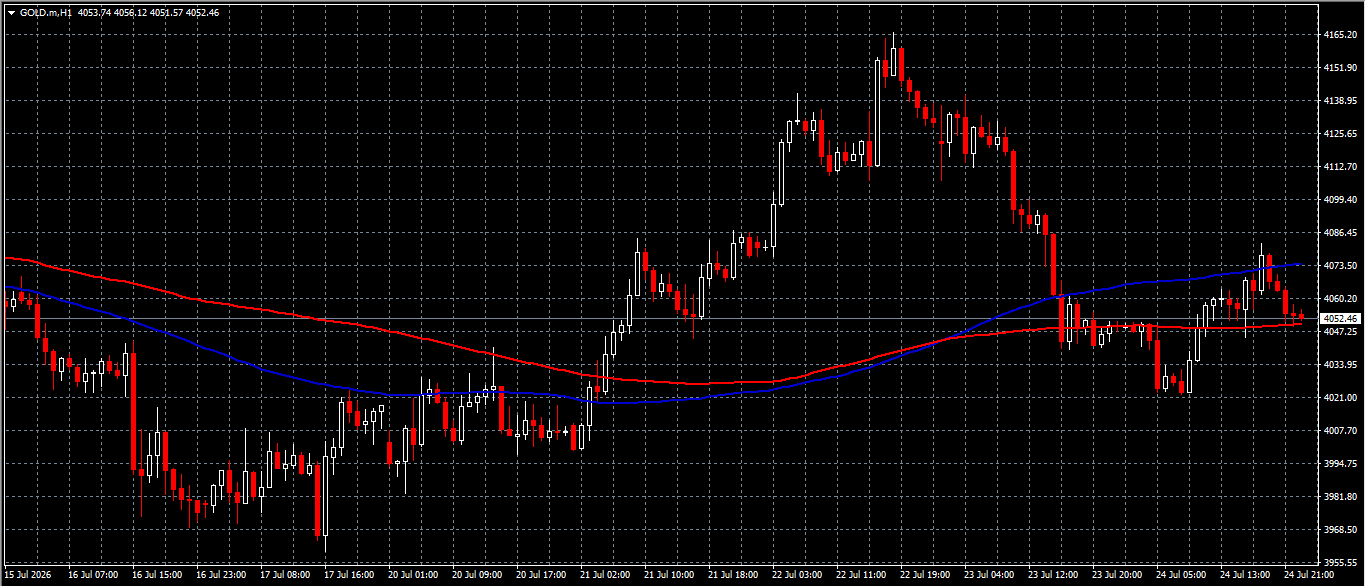Select the 16 Jul 07:00 time label
Screen dimensions: 1366x586
pos(92,576)
